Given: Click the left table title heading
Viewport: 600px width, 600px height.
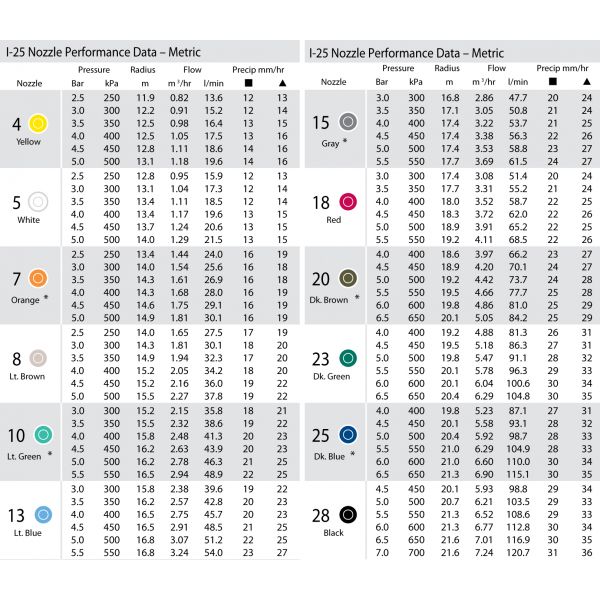Looking at the screenshot, I should (x=103, y=52).
